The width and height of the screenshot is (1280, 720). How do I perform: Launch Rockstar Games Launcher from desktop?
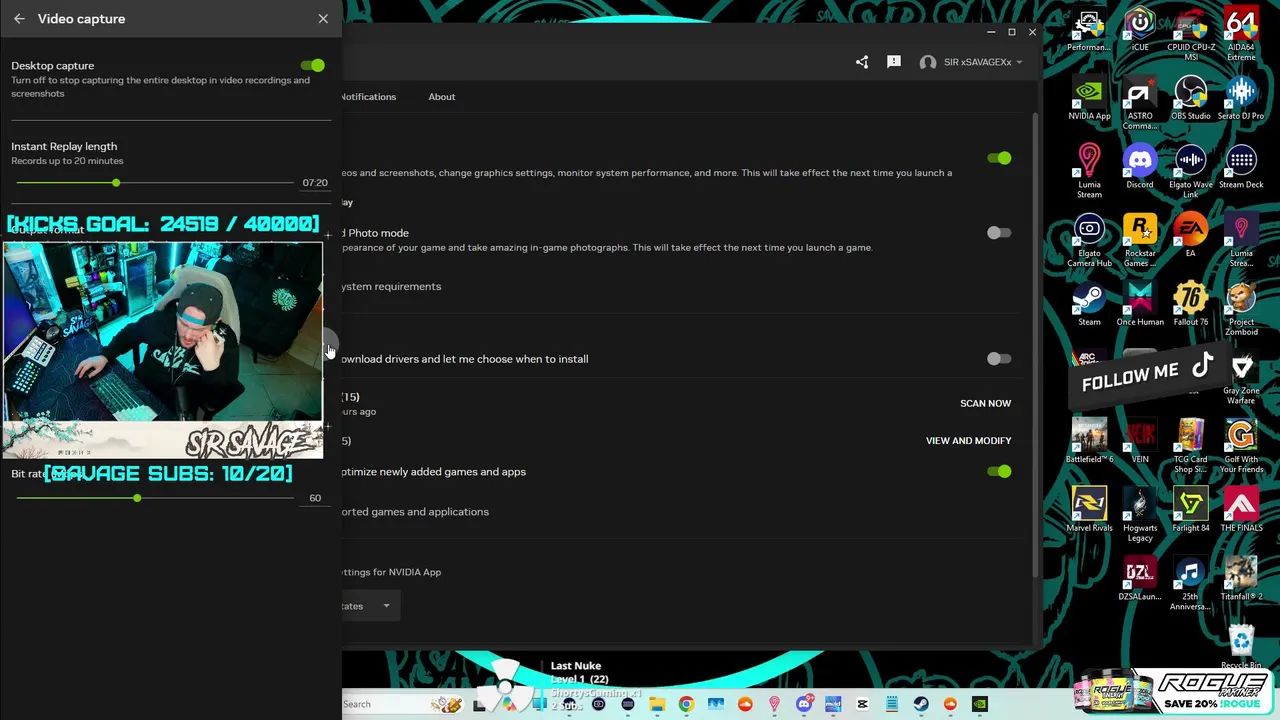(x=1140, y=241)
